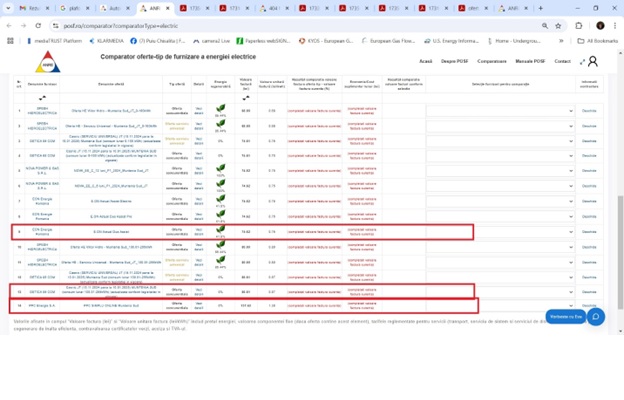
Task: Open the chat bubble icon
Action: point(596,317)
